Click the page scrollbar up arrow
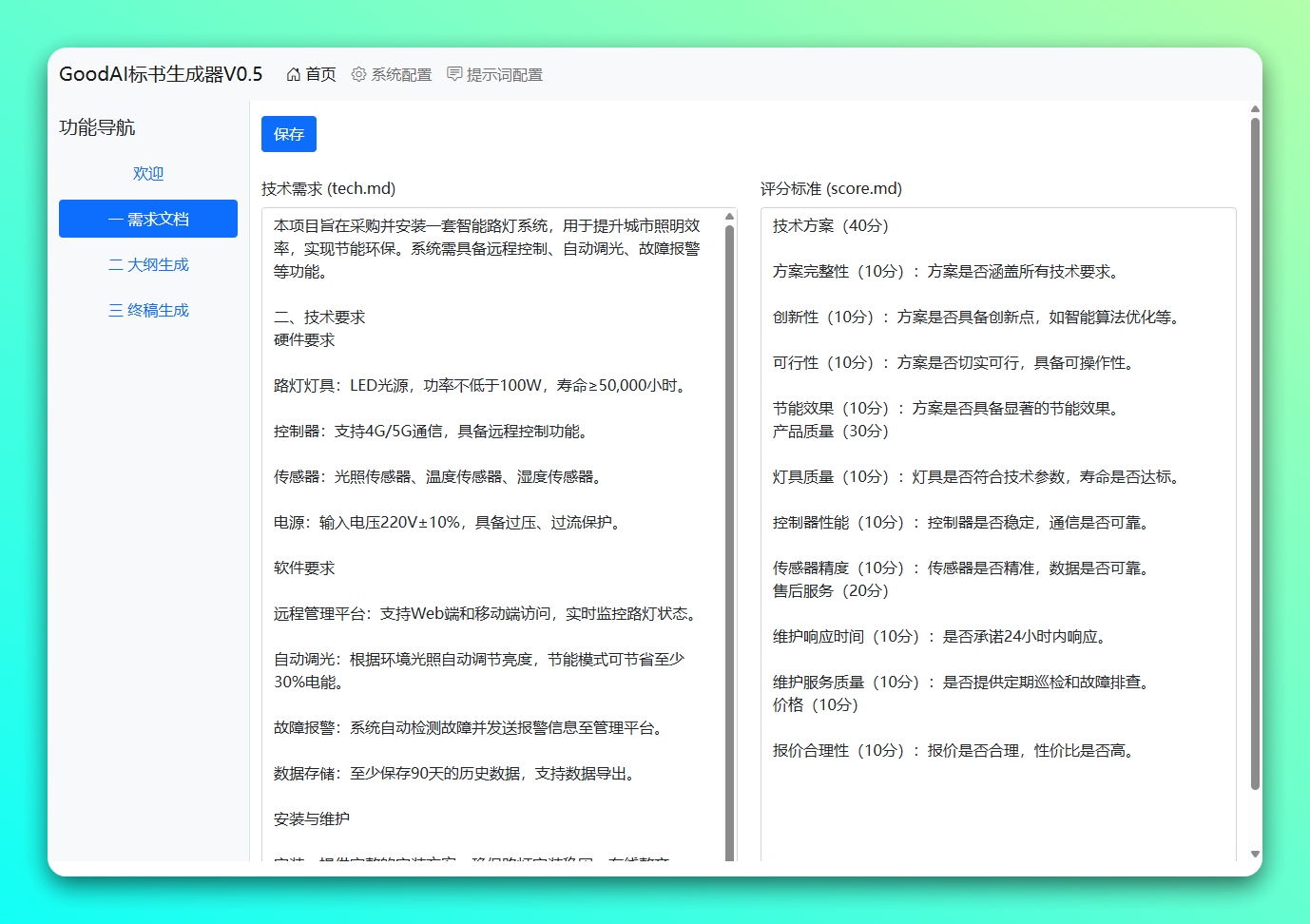The width and height of the screenshot is (1310, 924). click(x=1255, y=109)
